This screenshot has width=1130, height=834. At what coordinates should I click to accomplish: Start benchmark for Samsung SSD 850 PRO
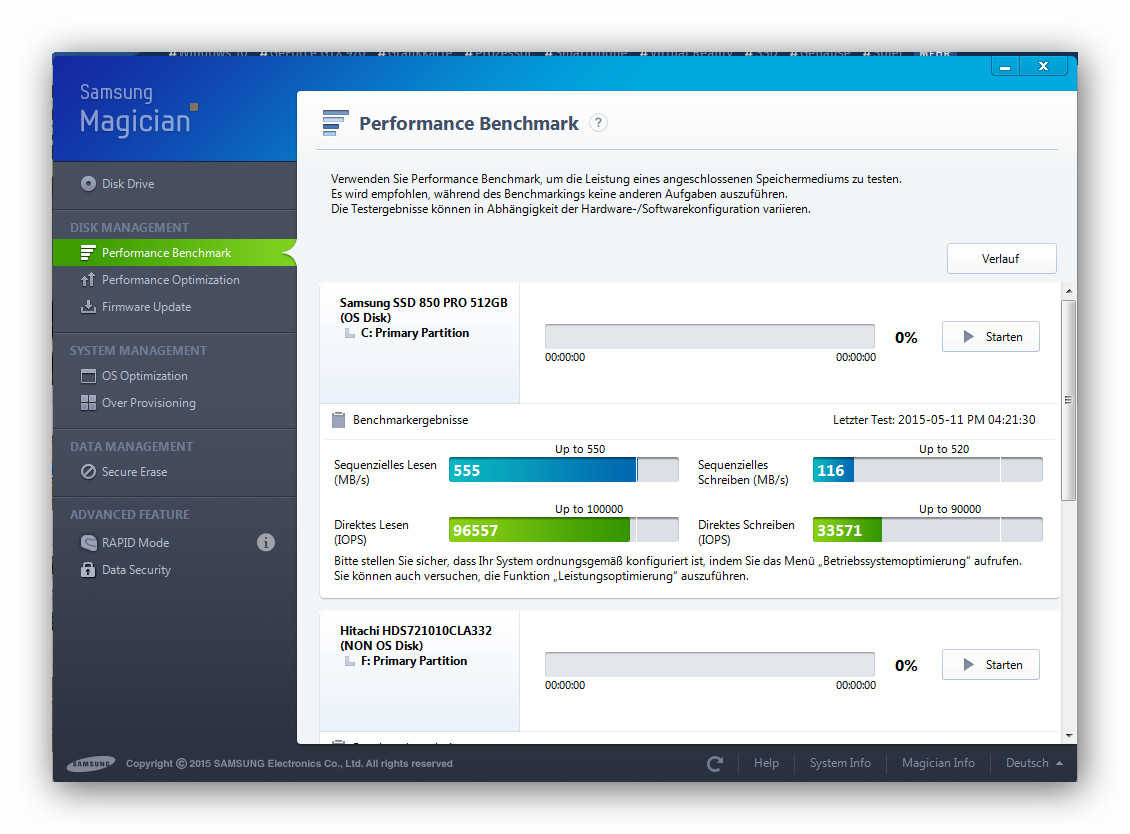(991, 337)
